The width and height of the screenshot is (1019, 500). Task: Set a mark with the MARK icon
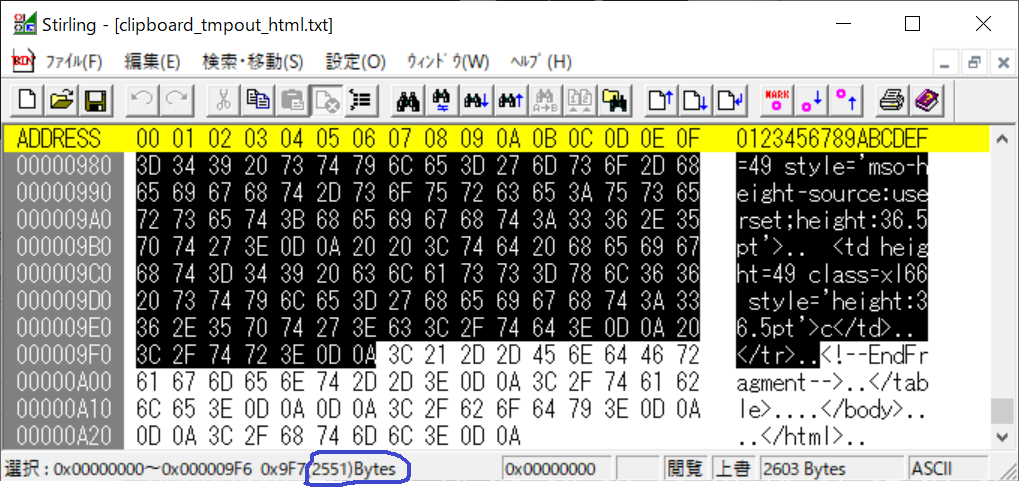(777, 100)
